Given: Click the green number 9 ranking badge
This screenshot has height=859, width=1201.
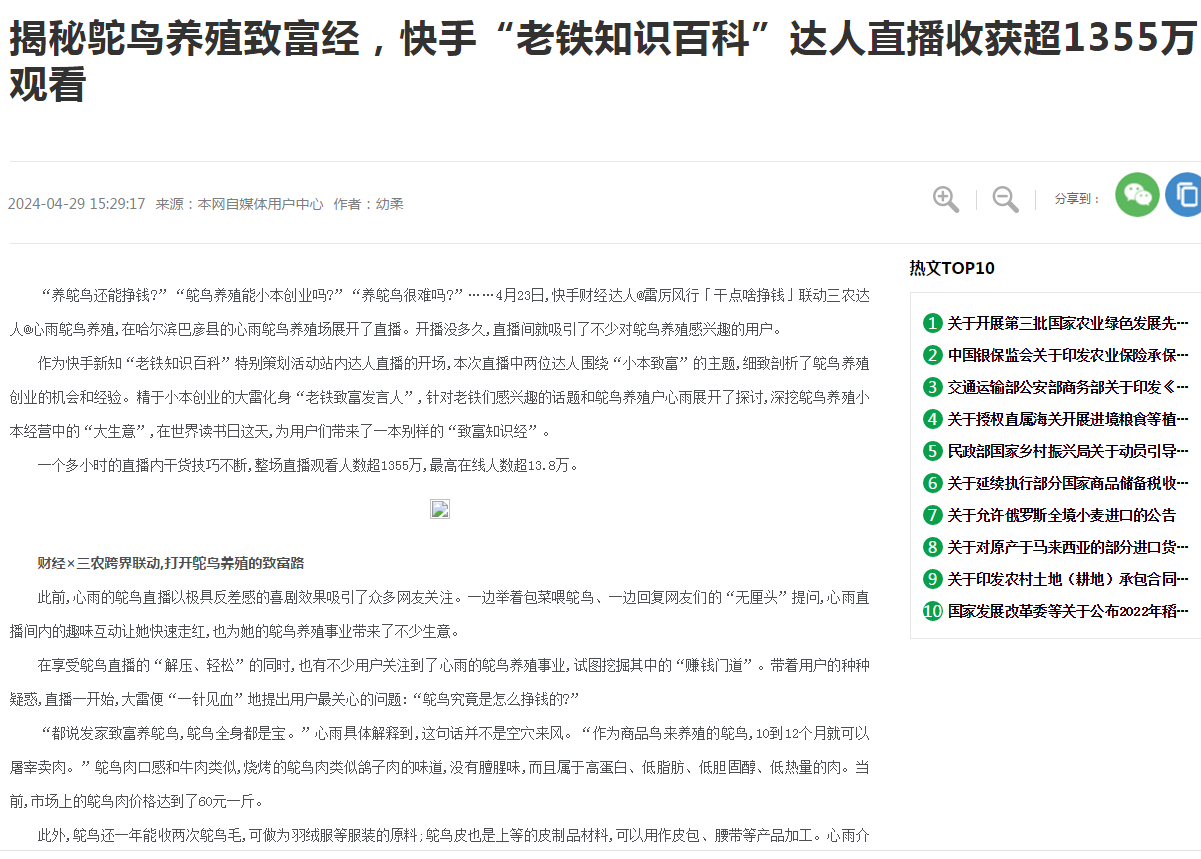Looking at the screenshot, I should click(933, 579).
